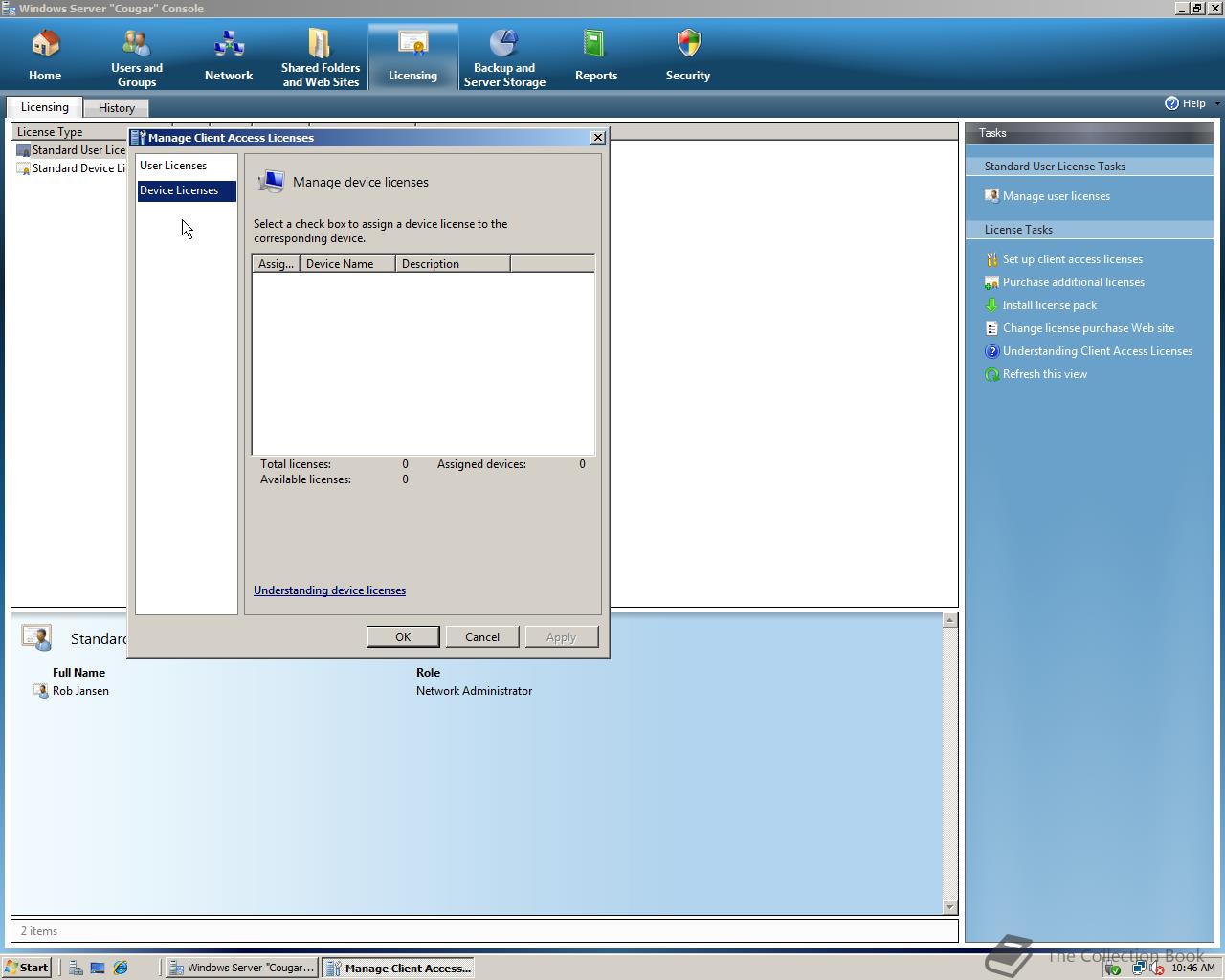Open the Security shield icon
Viewport: 1225px width, 980px height.
click(688, 44)
